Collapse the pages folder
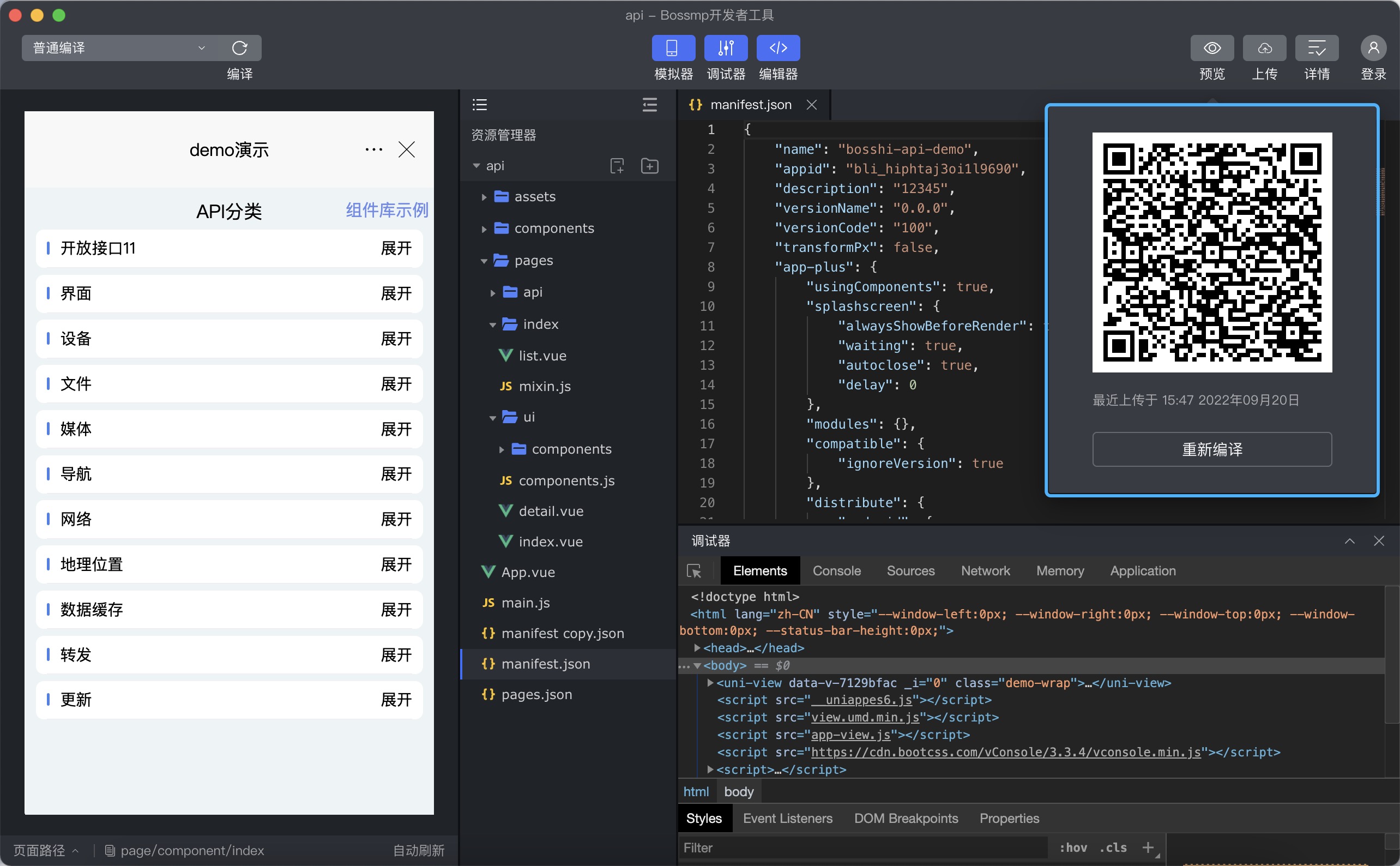Viewport: 1400px width, 866px height. (x=485, y=261)
